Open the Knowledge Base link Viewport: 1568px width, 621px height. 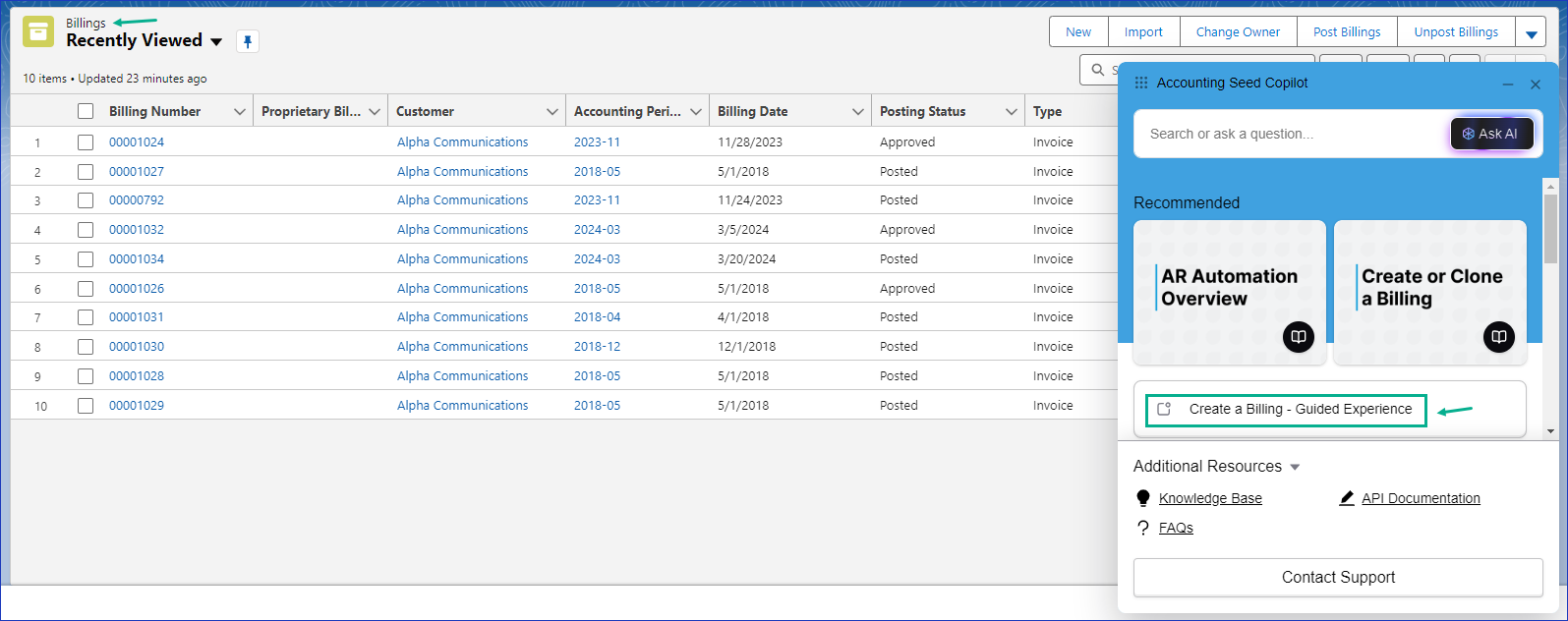pos(1209,498)
